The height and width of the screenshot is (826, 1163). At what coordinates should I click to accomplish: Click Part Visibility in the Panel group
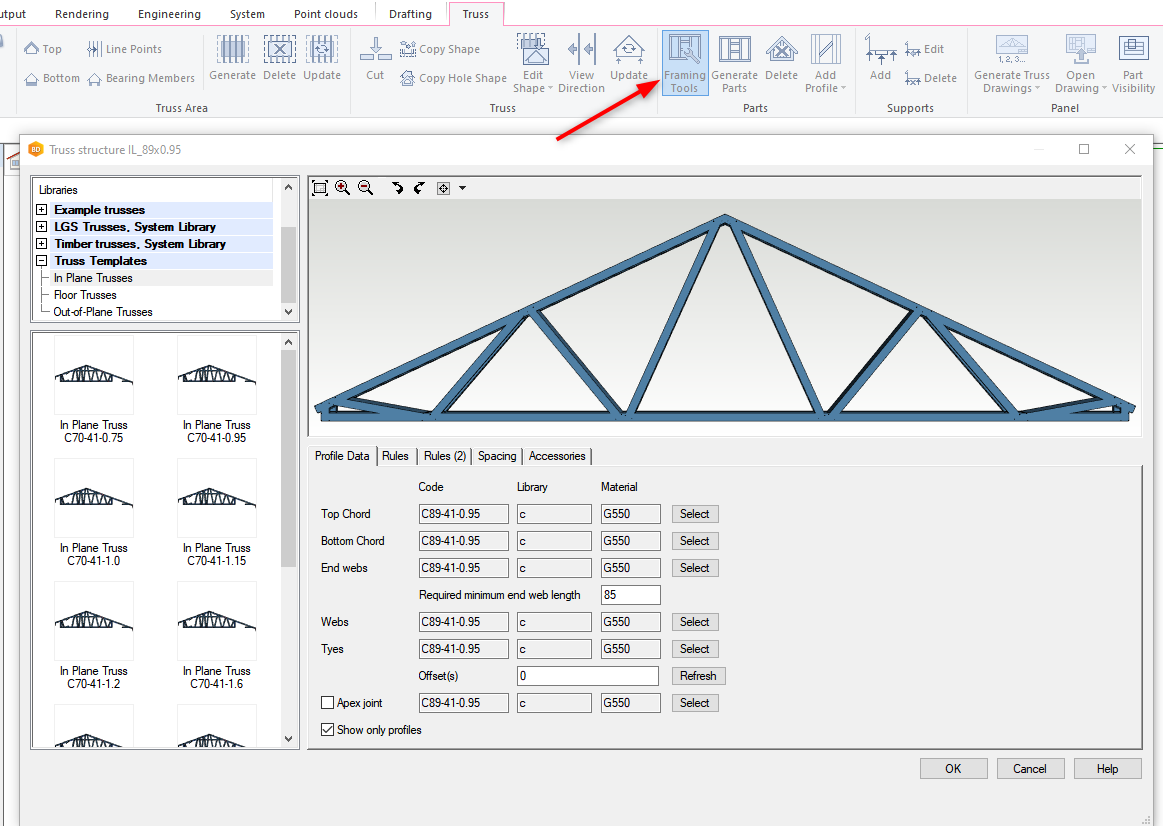1133,62
